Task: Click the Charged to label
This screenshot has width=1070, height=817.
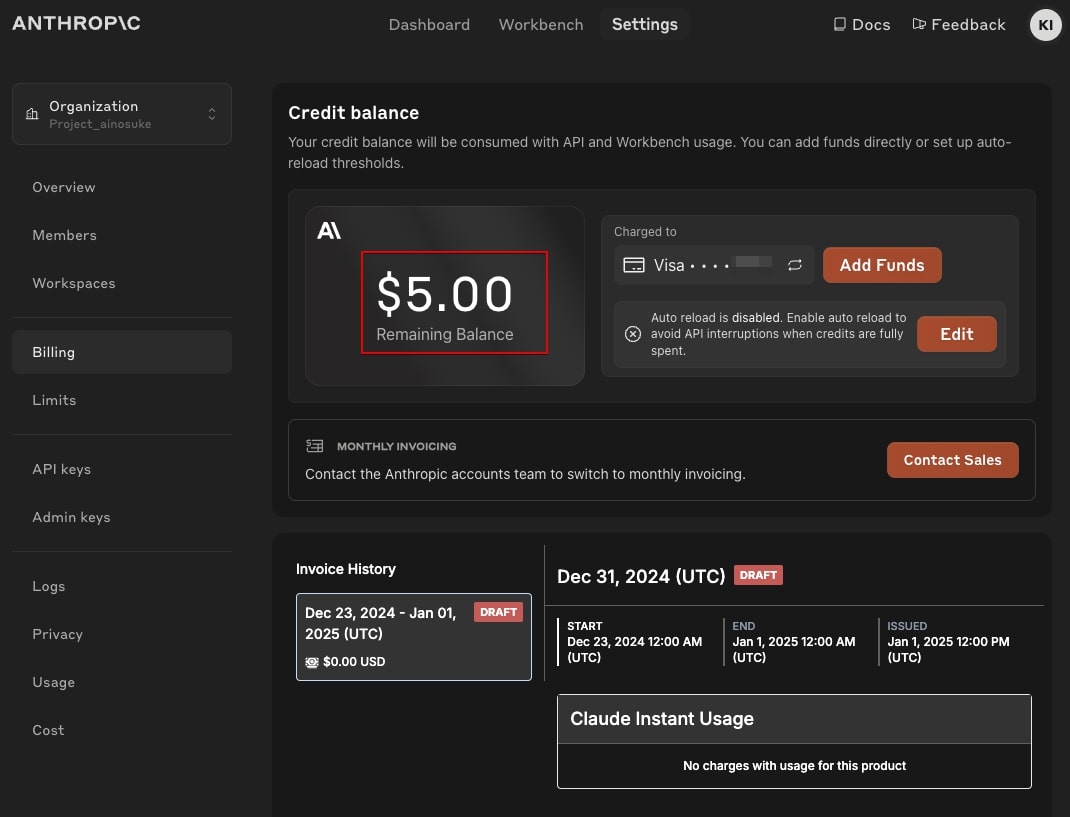Action: point(645,231)
